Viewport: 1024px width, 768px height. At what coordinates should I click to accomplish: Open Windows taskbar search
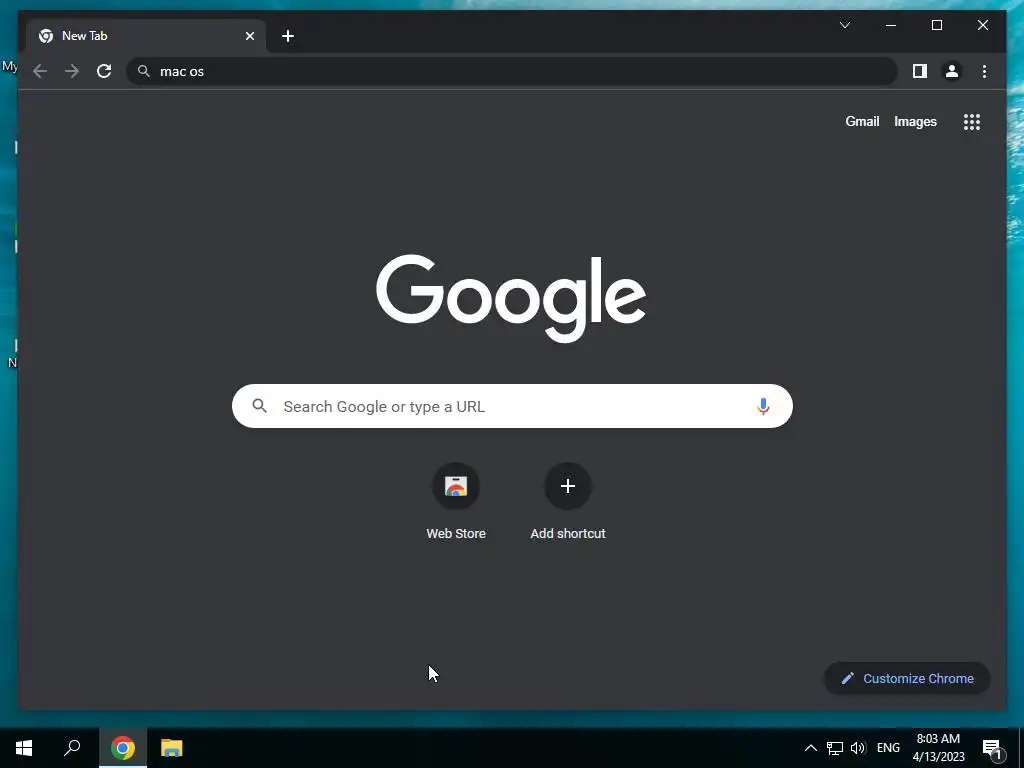pyautogui.click(x=72, y=748)
